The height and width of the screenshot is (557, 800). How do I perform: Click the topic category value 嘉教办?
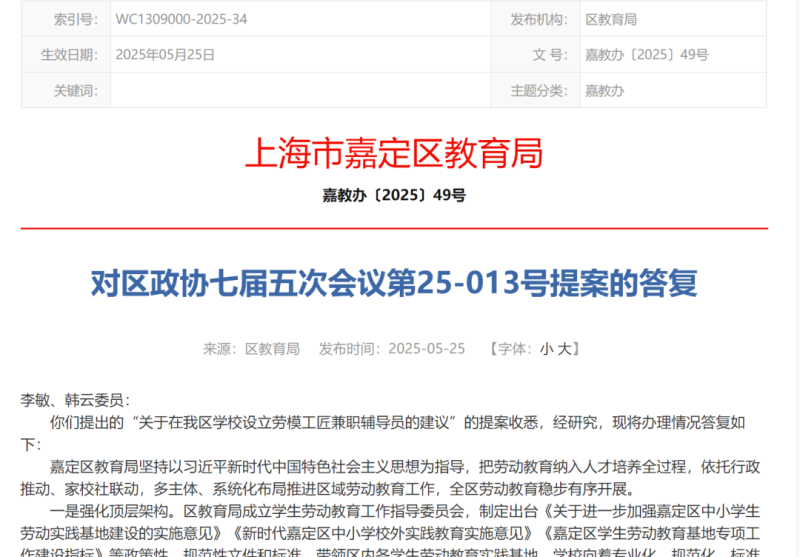click(x=604, y=91)
